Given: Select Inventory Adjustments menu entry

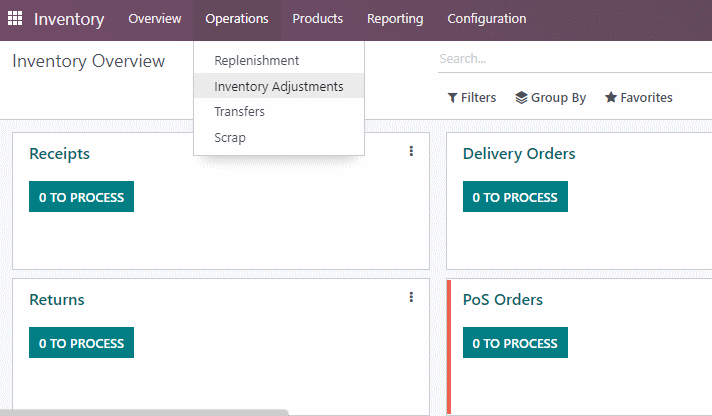Looking at the screenshot, I should click(x=279, y=86).
